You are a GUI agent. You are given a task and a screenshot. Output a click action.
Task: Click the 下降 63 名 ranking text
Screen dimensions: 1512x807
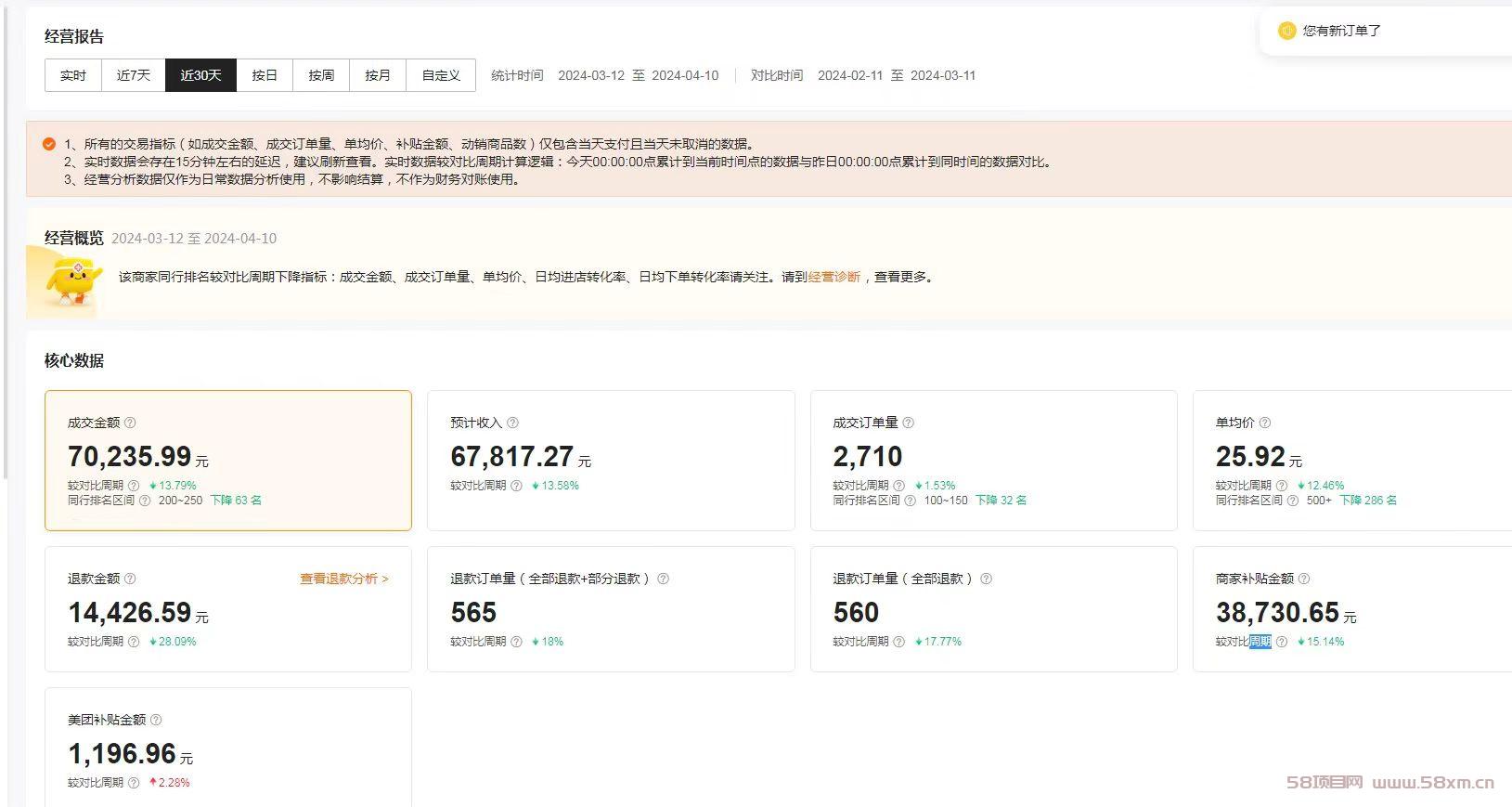pyautogui.click(x=236, y=501)
